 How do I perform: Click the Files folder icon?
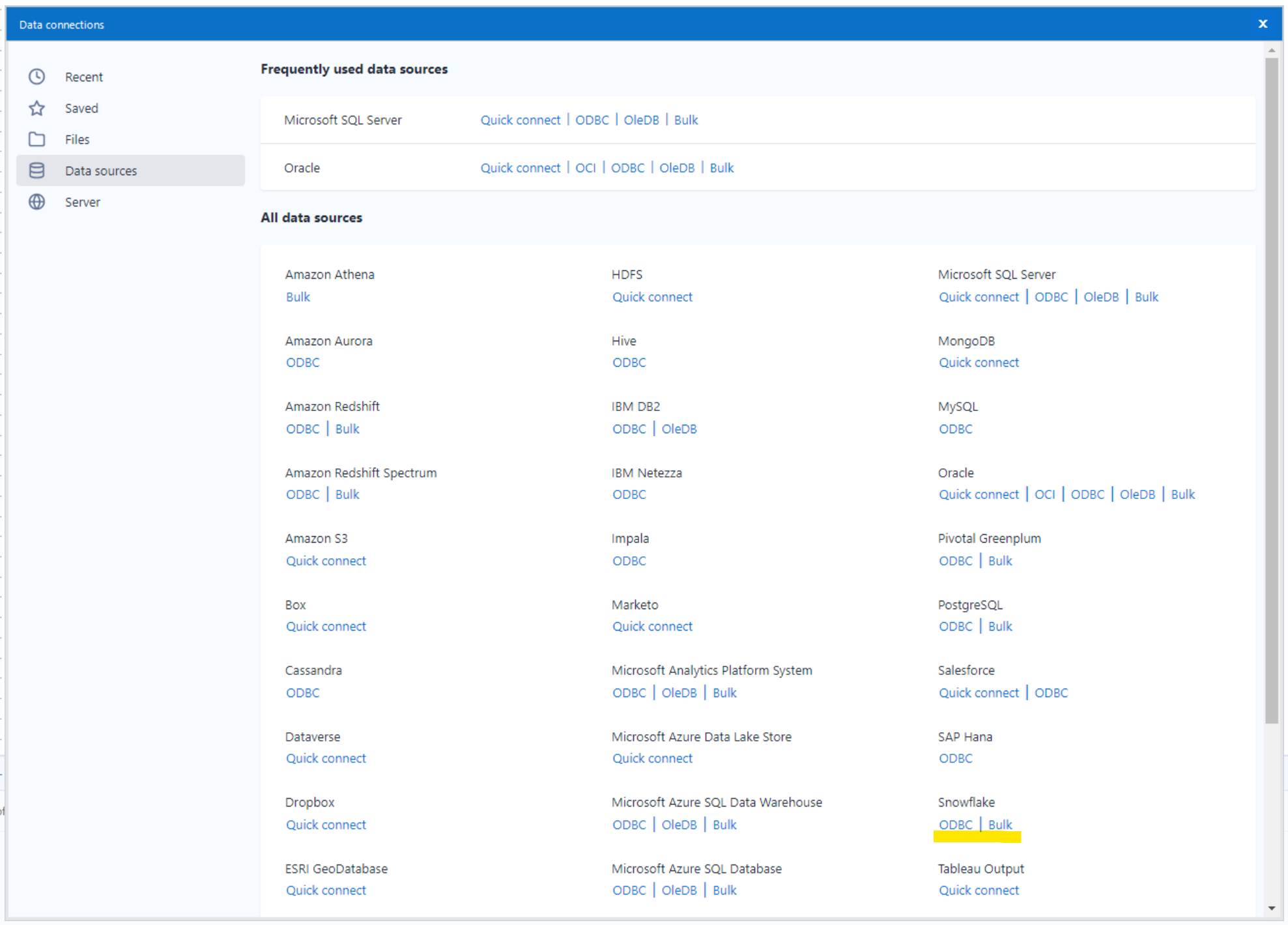tap(37, 139)
